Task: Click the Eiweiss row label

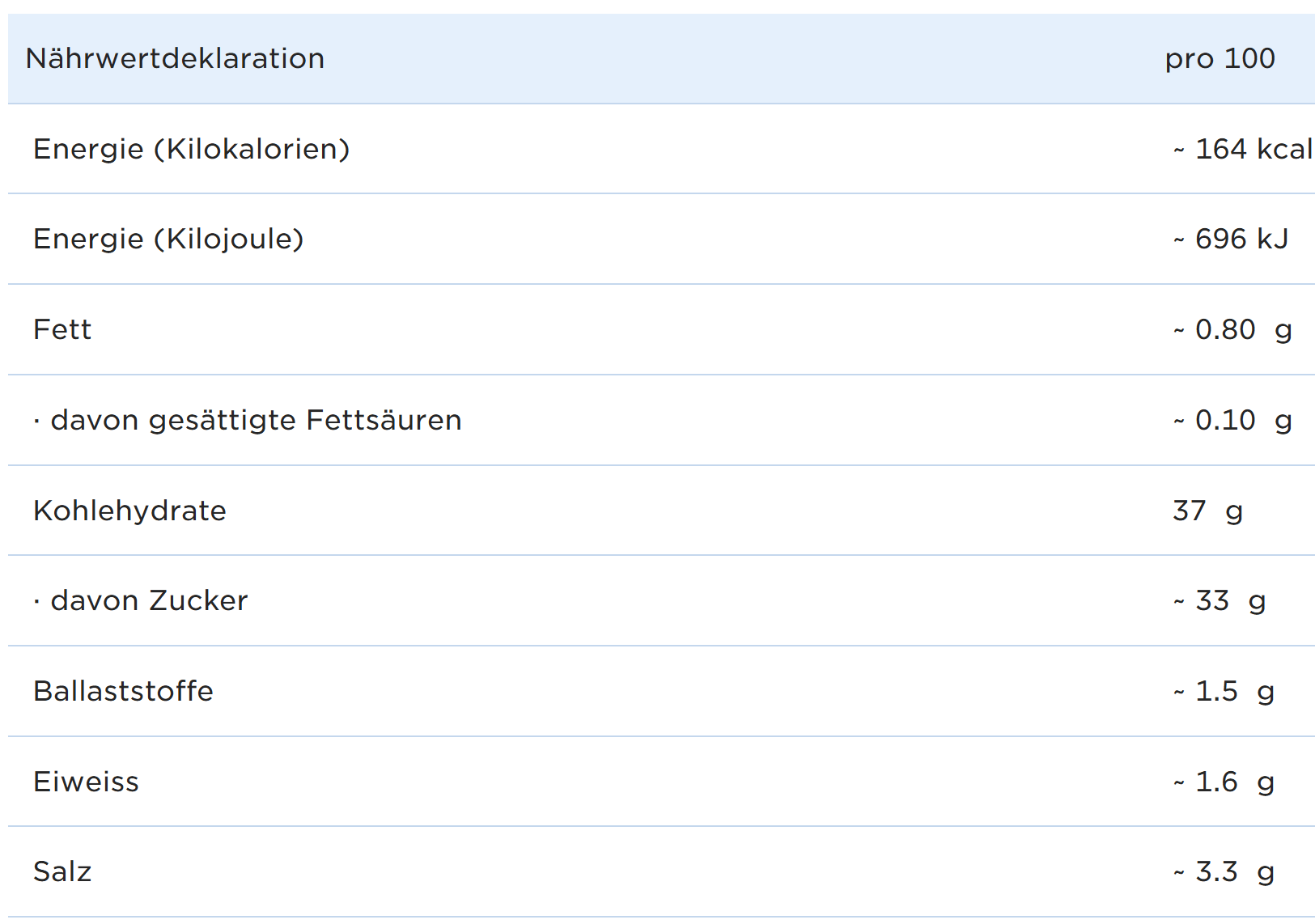Action: pyautogui.click(x=86, y=782)
